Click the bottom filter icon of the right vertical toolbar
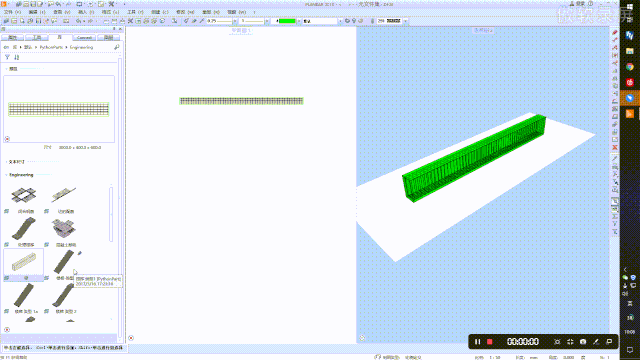Image resolution: width=640 pixels, height=360 pixels. (615, 232)
